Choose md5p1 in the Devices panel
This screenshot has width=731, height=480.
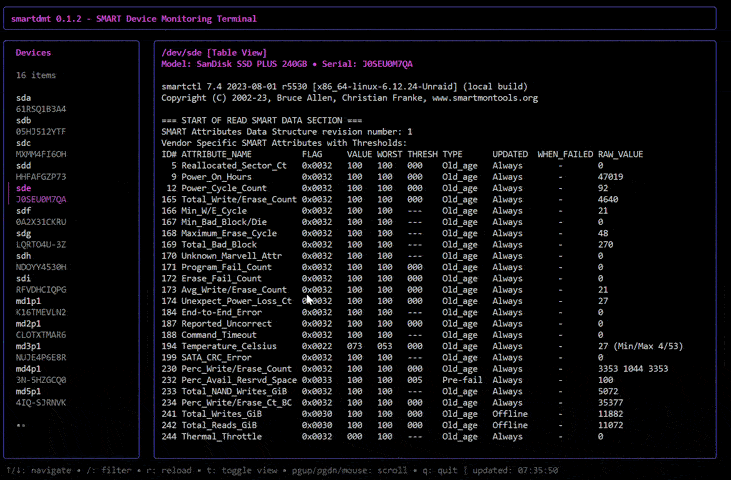tap(28, 391)
